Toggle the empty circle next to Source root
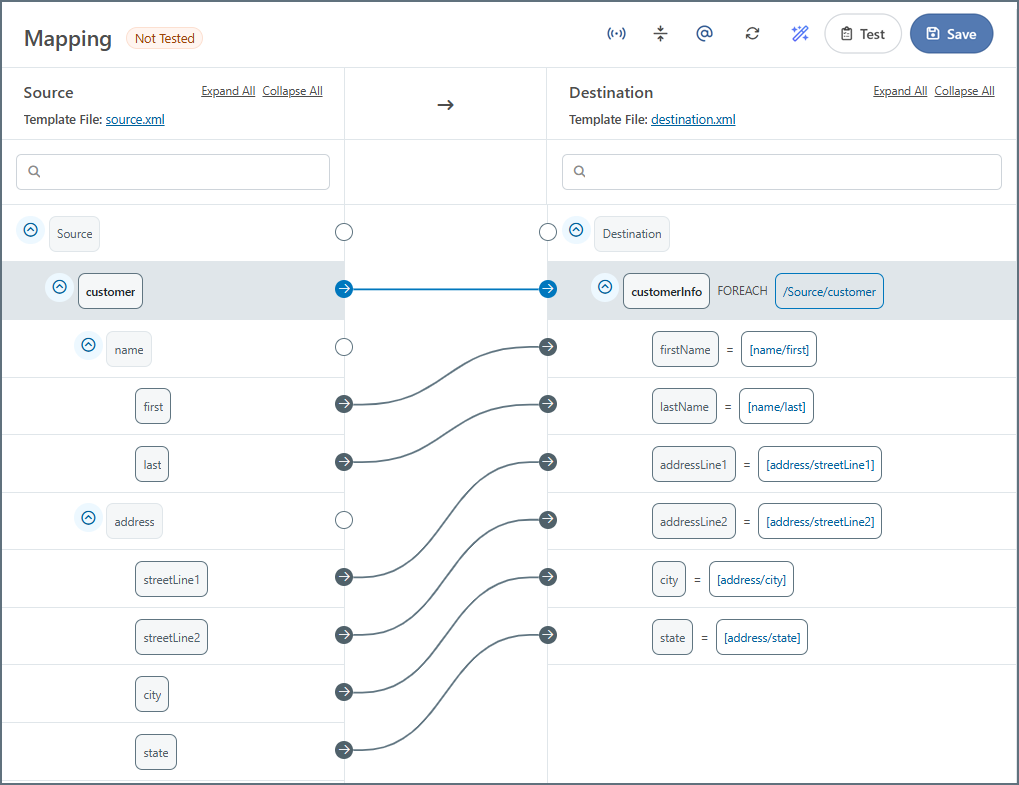This screenshot has width=1019, height=785. (x=344, y=232)
